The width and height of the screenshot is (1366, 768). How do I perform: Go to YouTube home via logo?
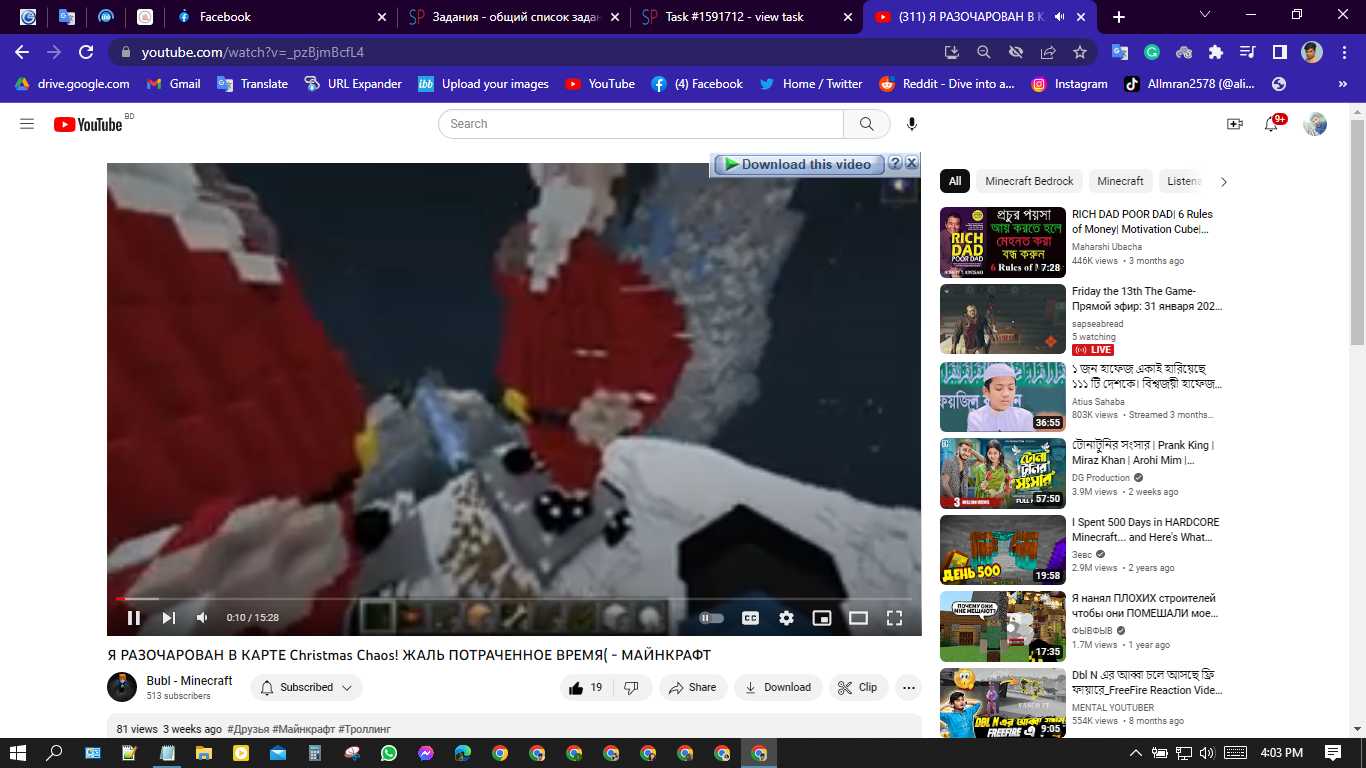pyautogui.click(x=89, y=124)
